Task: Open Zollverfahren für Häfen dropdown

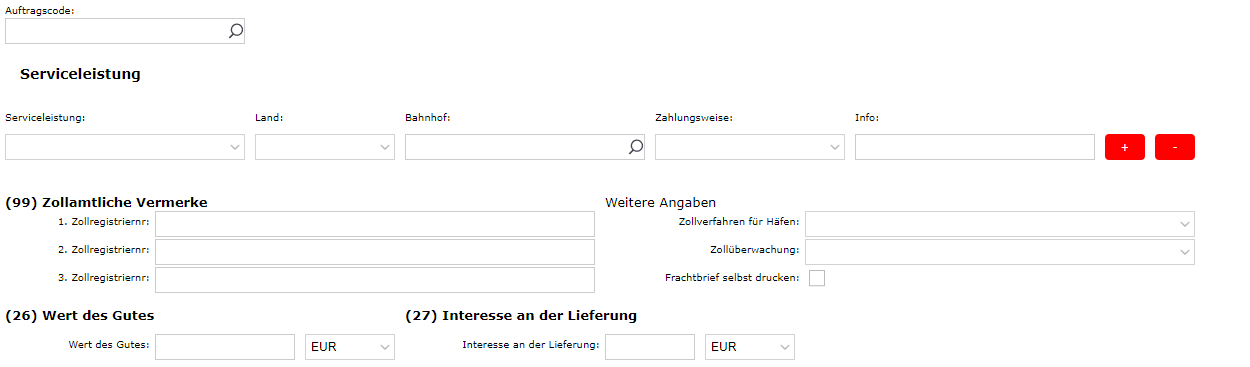Action: [x=1000, y=223]
